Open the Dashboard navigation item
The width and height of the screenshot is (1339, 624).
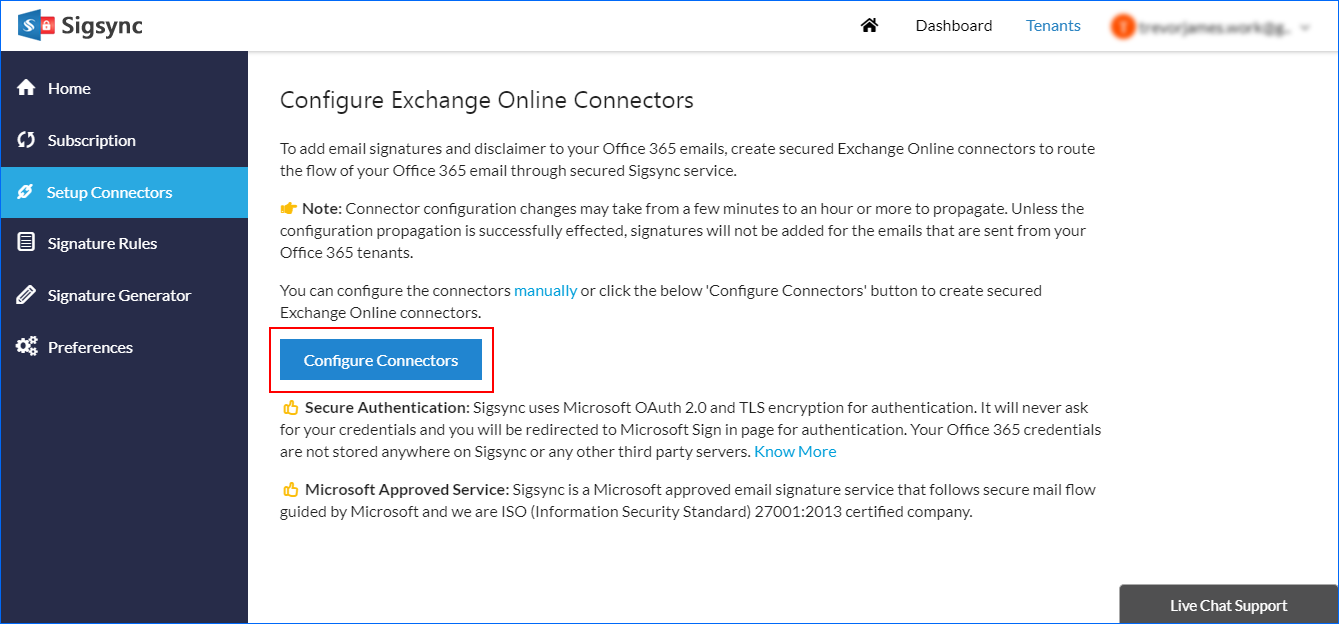click(953, 25)
